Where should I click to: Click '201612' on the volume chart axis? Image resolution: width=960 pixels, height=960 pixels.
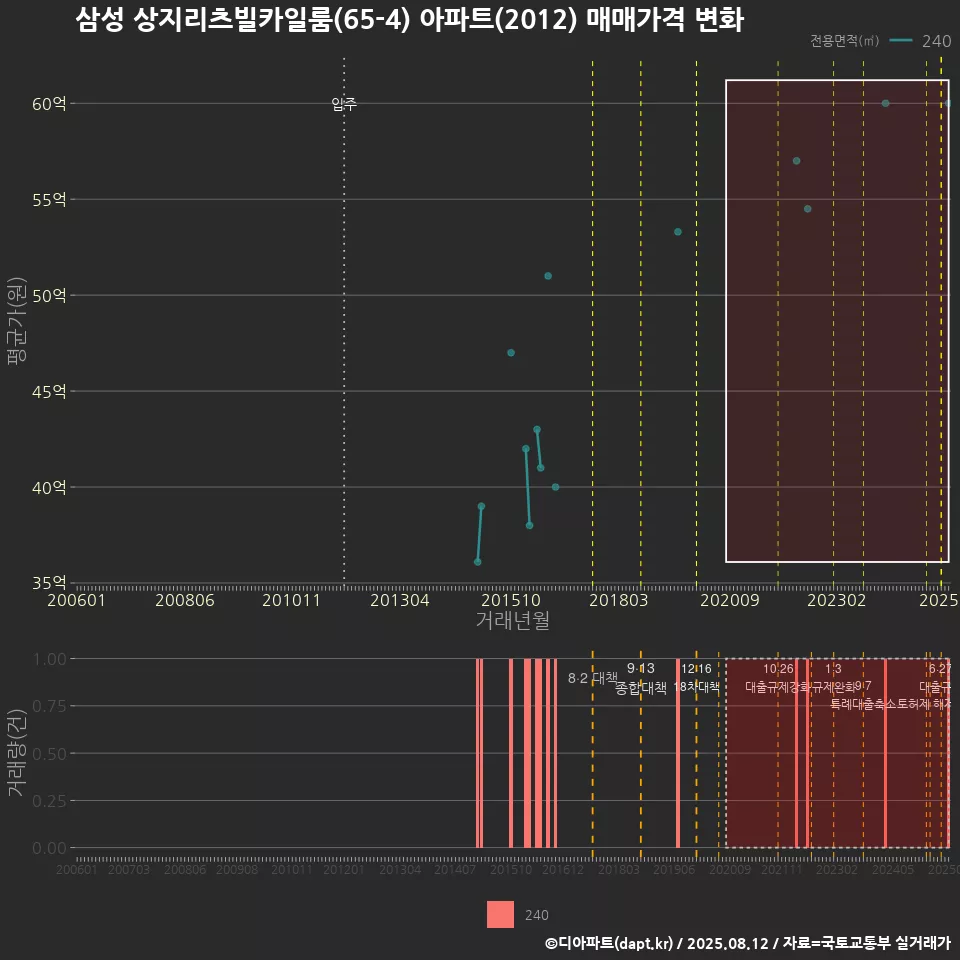pyautogui.click(x=563, y=869)
